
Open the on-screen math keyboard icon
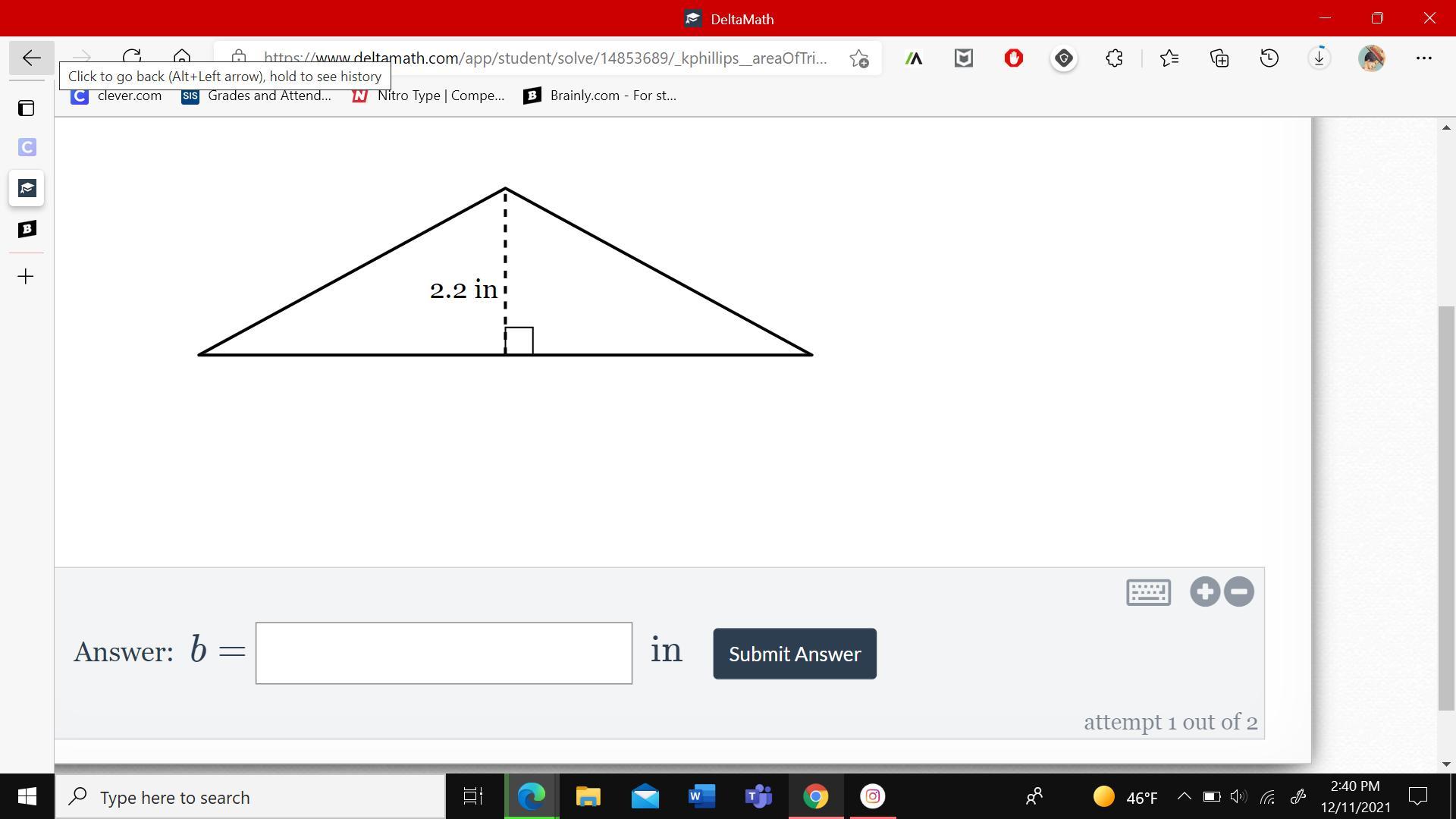coord(1148,592)
